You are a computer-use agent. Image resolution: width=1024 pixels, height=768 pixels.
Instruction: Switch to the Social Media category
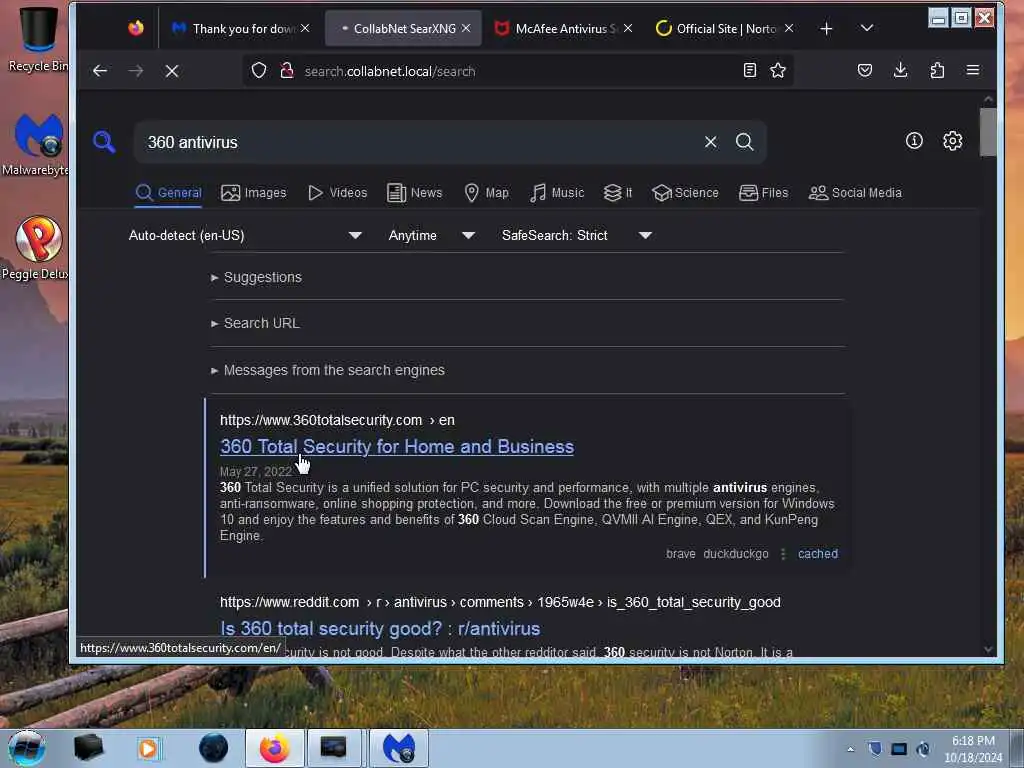click(855, 193)
